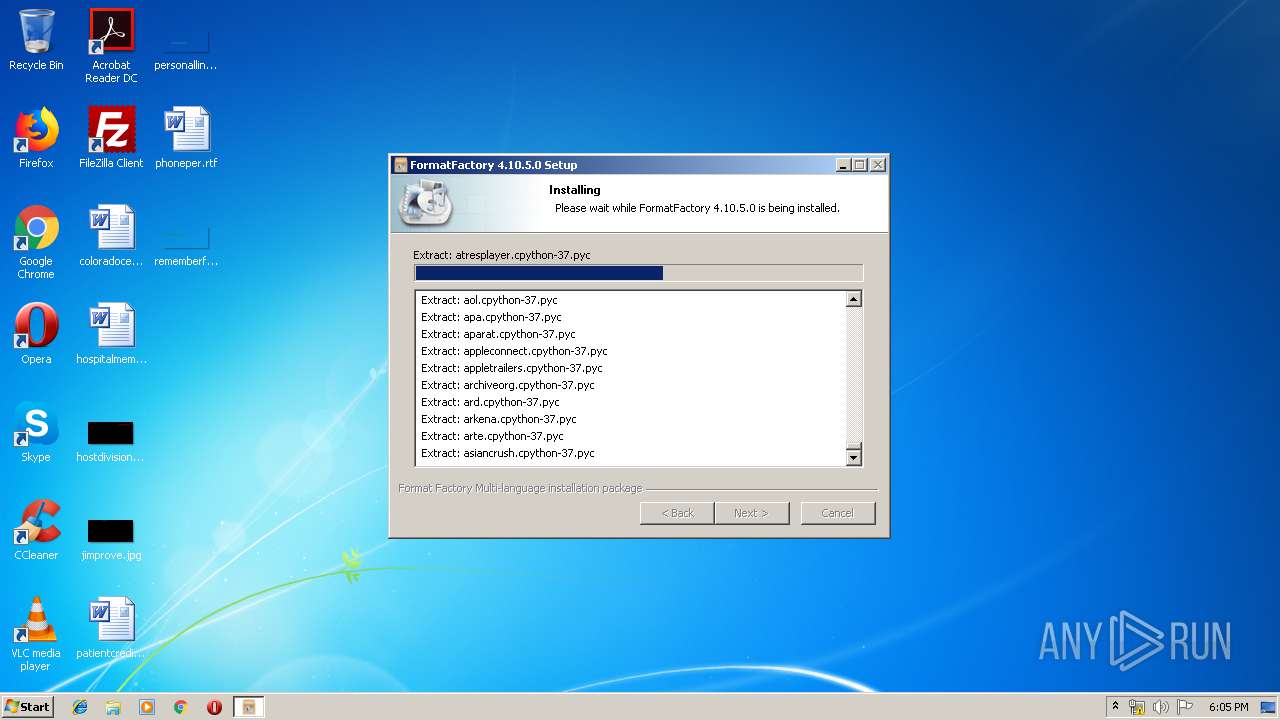1280x720 pixels.
Task: Select the log line asiancrush.cpython-37.pyc
Action: 508,453
